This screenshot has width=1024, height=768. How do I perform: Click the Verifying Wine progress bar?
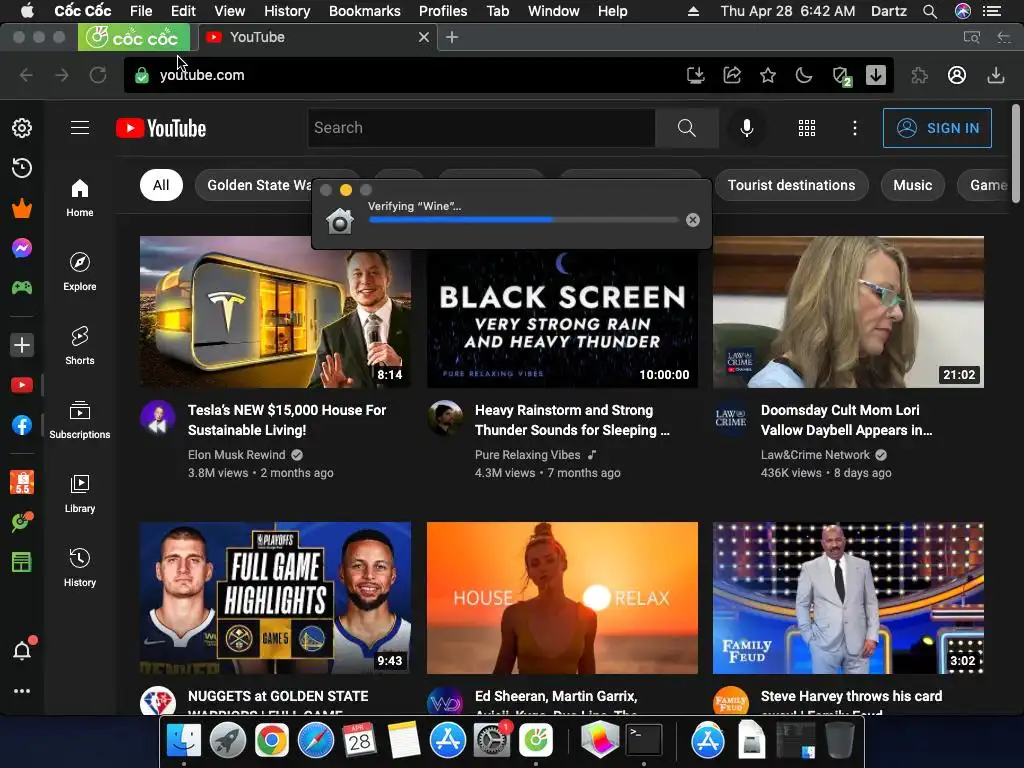click(524, 220)
